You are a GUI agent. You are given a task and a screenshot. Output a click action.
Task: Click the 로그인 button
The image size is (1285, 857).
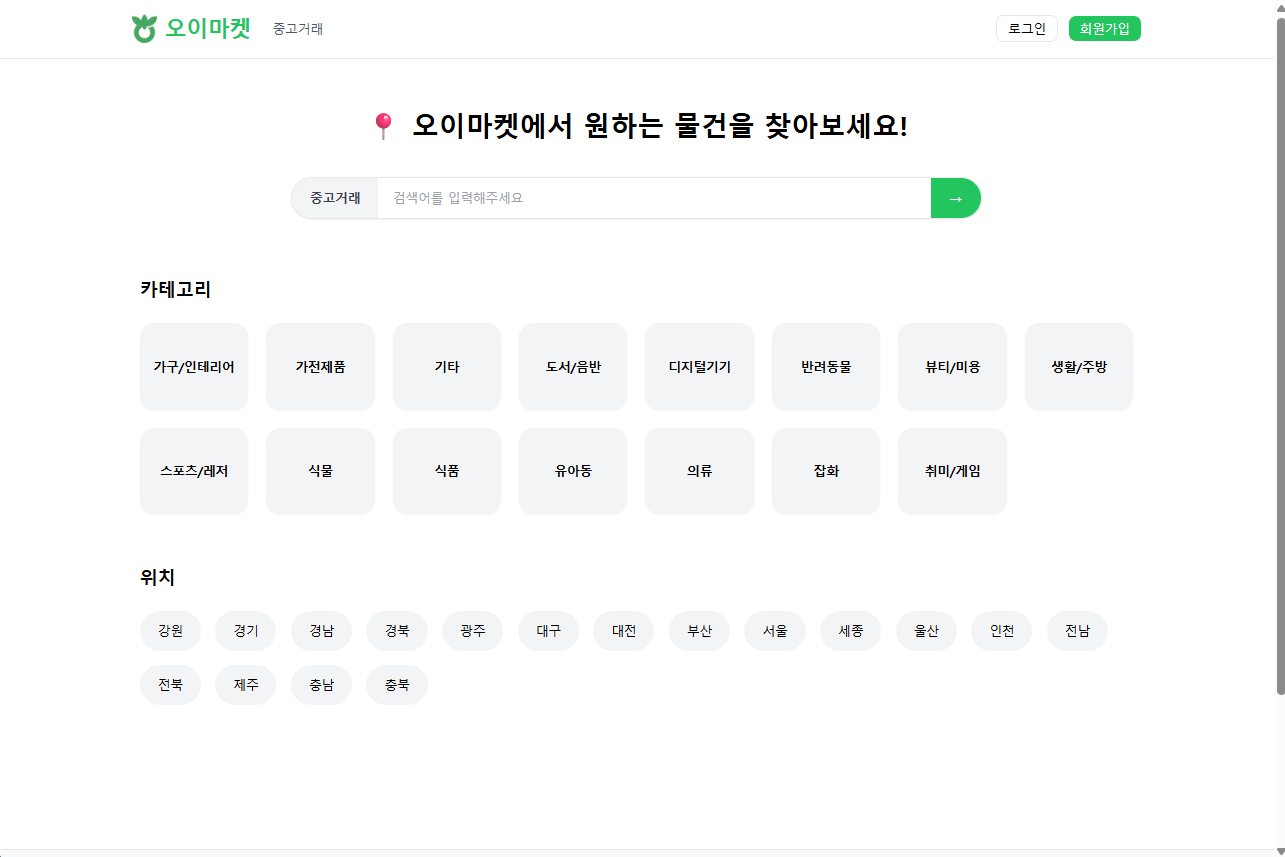[x=1026, y=29]
